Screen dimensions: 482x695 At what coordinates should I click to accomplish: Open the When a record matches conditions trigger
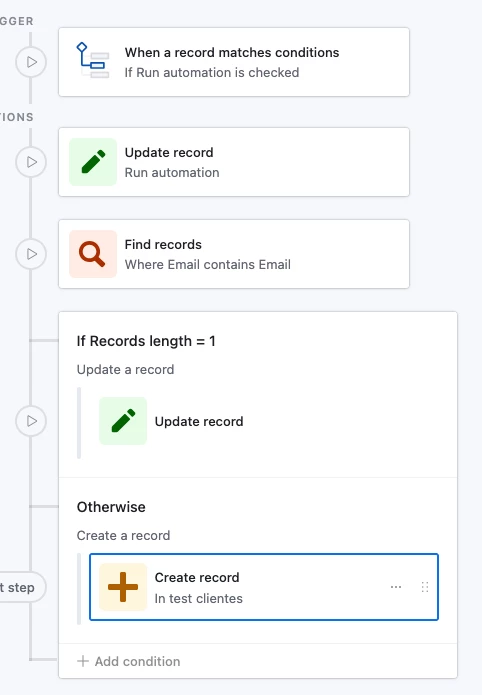tap(234, 62)
